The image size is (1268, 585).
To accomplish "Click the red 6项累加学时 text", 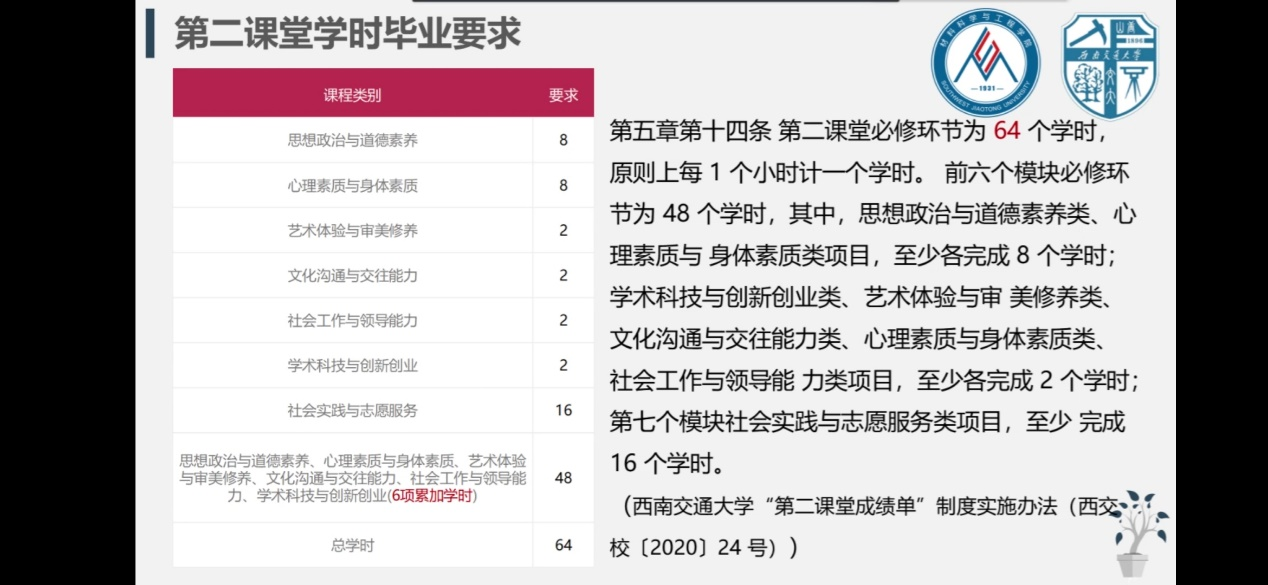I will pyautogui.click(x=433, y=495).
